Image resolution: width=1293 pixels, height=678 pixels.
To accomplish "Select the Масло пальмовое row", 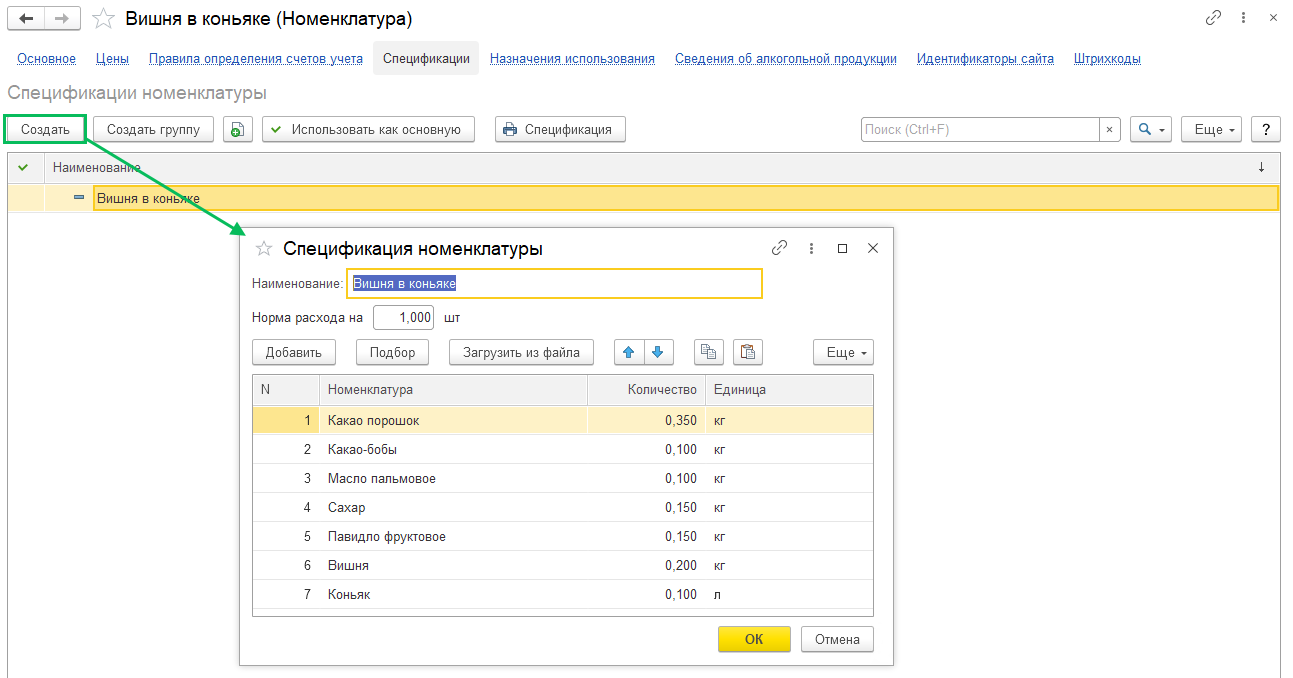I will 563,478.
